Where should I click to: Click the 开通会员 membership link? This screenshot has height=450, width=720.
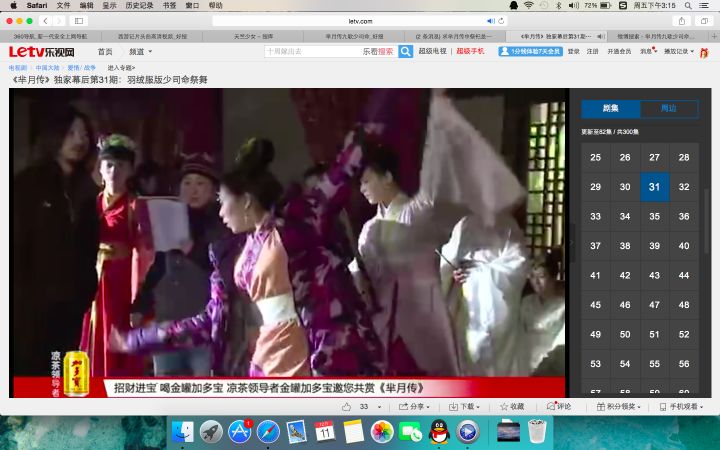point(619,51)
